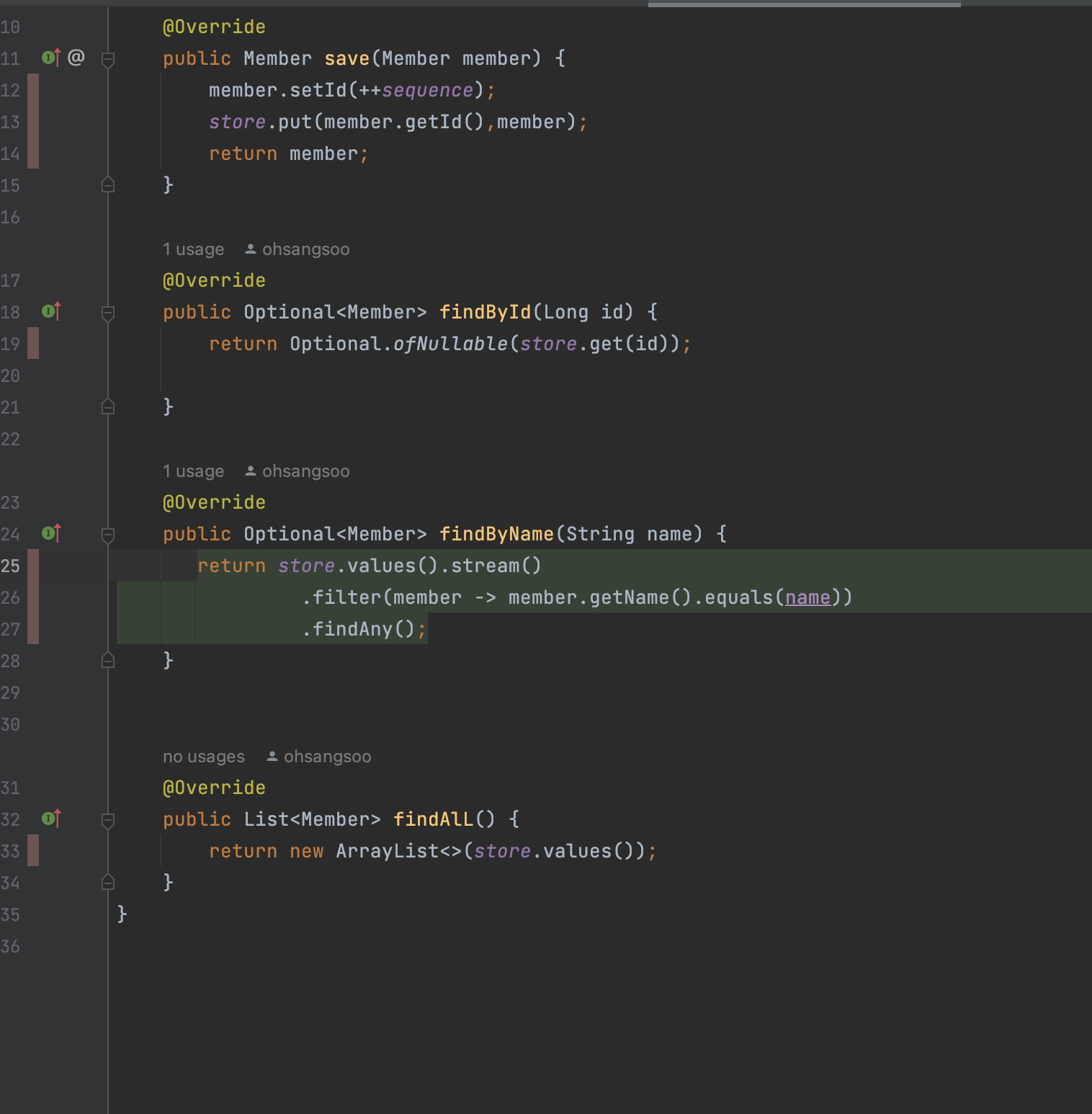Click the VCS change marker at line 19
The image size is (1092, 1114).
pyautogui.click(x=33, y=343)
